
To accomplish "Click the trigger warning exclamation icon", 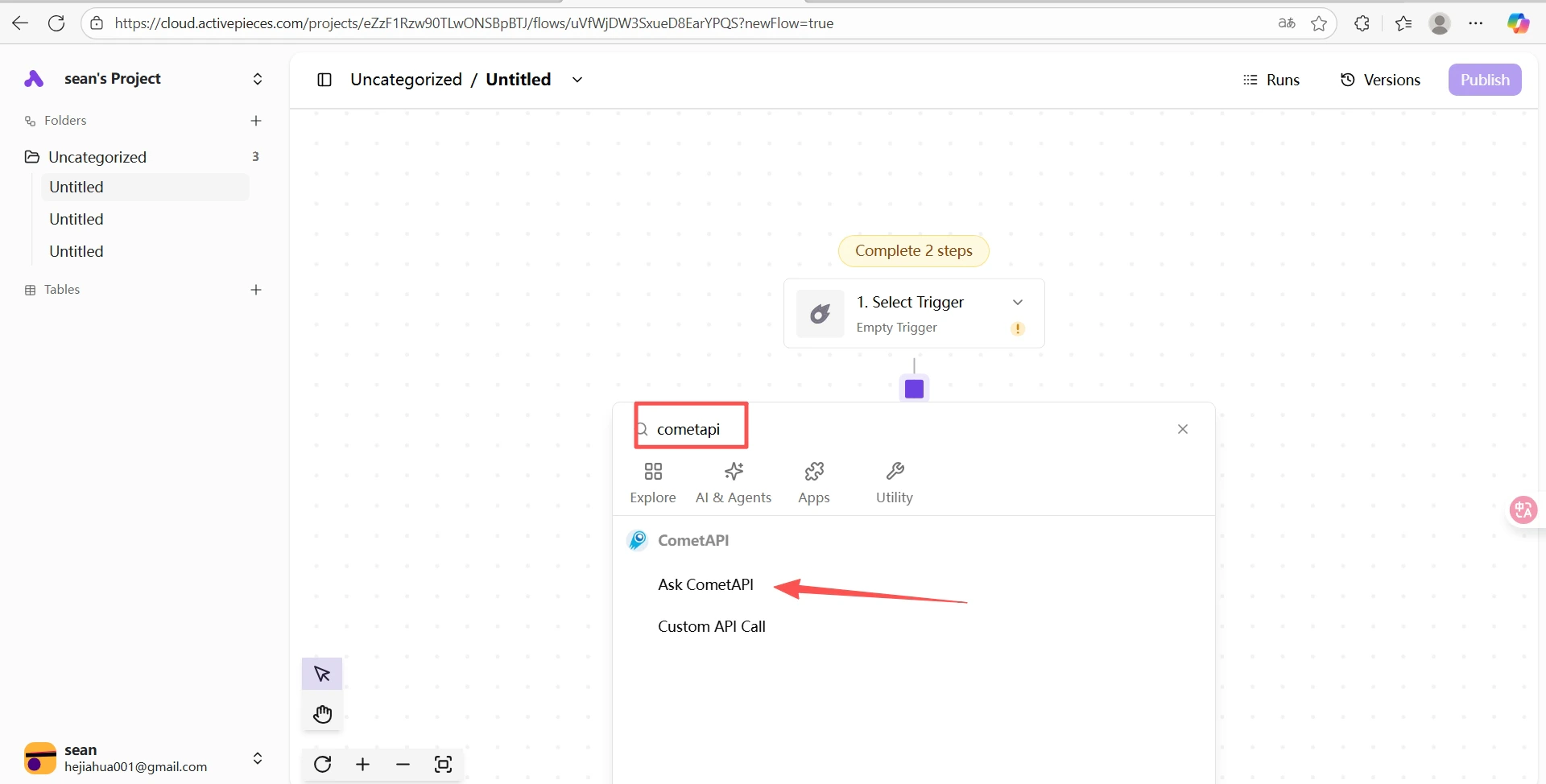I will (x=1018, y=328).
